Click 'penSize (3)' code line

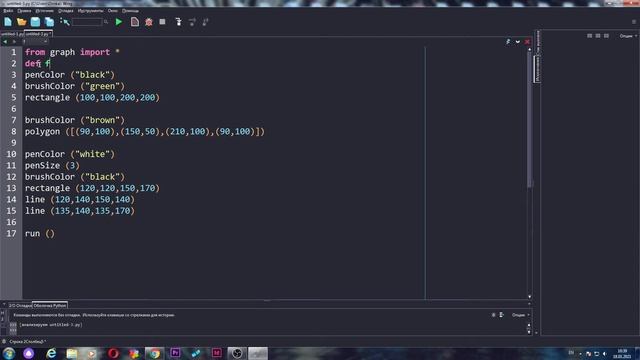pyautogui.click(x=52, y=166)
